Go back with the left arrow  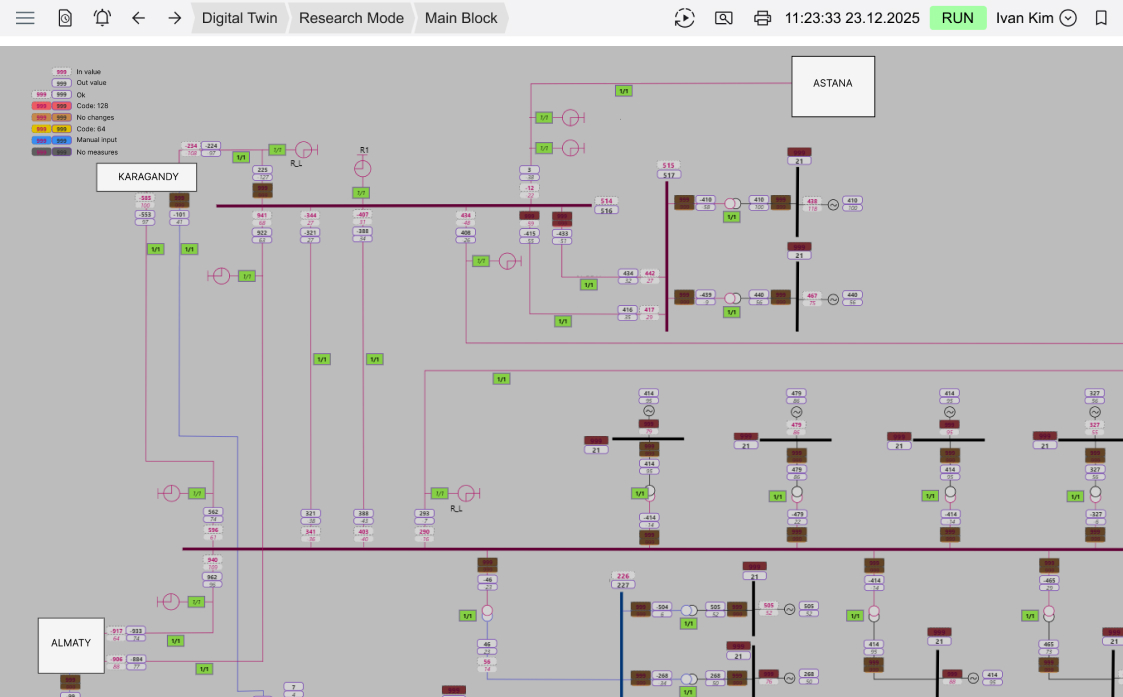(x=139, y=18)
